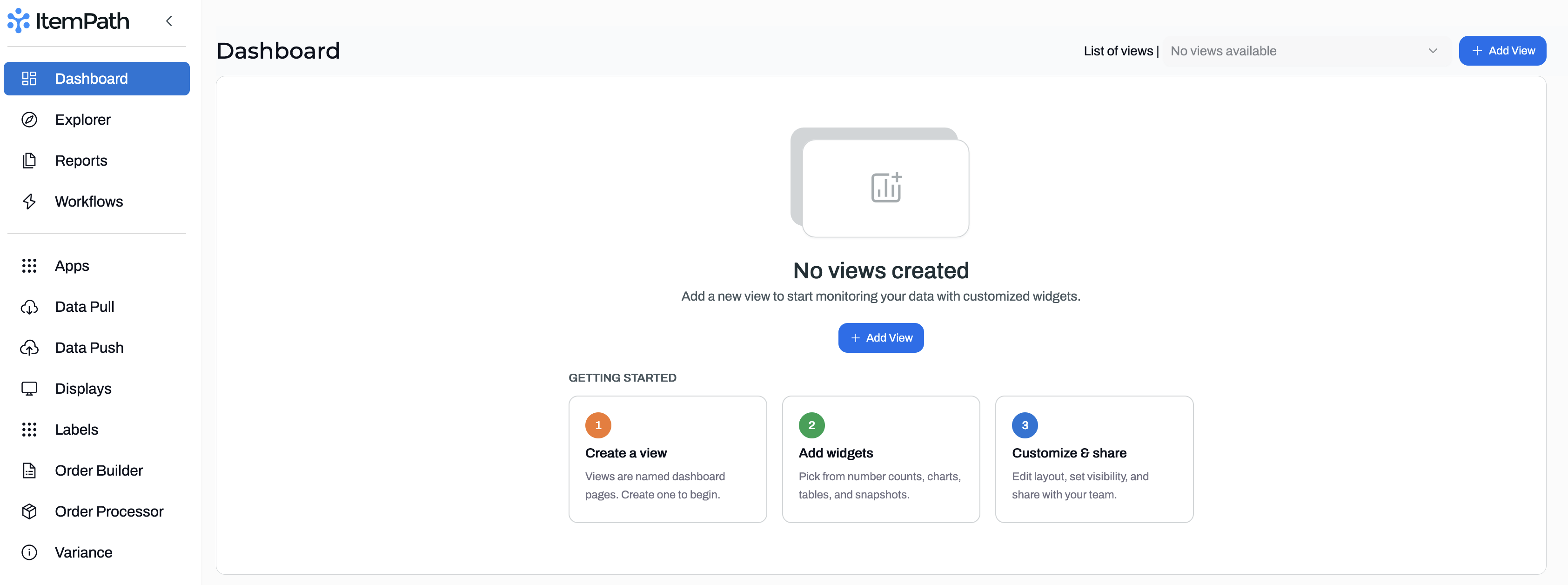Click the Dashboard grid icon in sidebar

click(x=29, y=79)
